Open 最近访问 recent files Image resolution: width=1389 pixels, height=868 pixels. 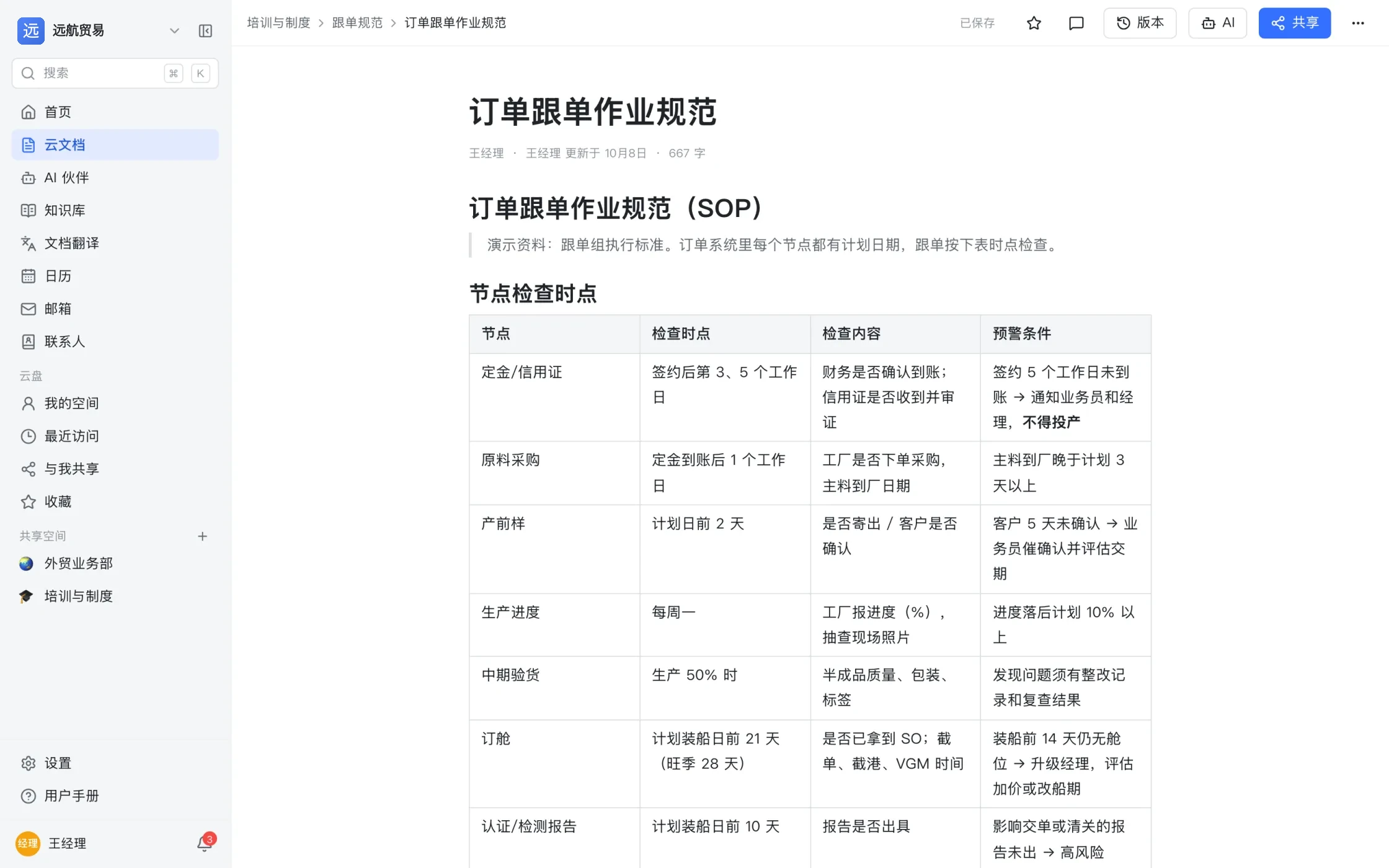pos(115,436)
